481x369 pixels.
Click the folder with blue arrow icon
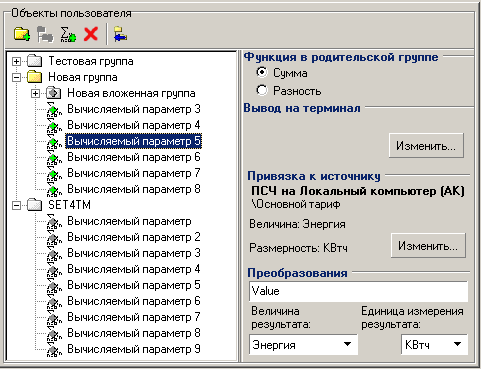120,34
